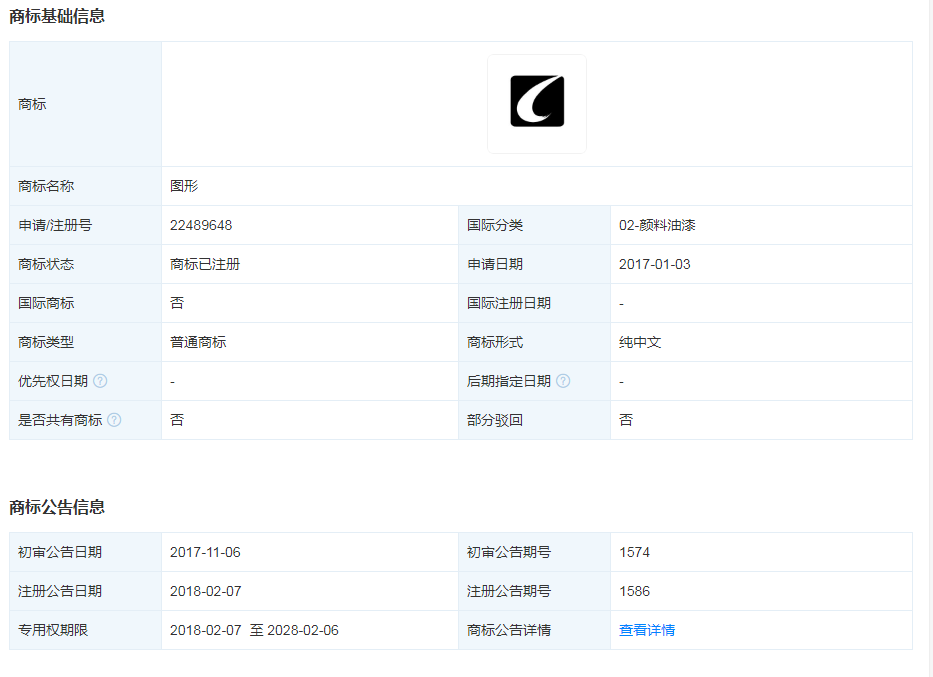933x677 pixels.
Task: Click the exclusive right end date 2028-02-06
Action: tap(303, 630)
